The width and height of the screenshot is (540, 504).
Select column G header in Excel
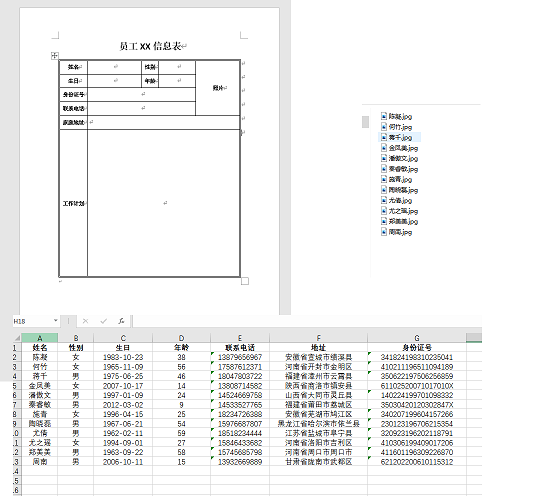click(x=417, y=338)
